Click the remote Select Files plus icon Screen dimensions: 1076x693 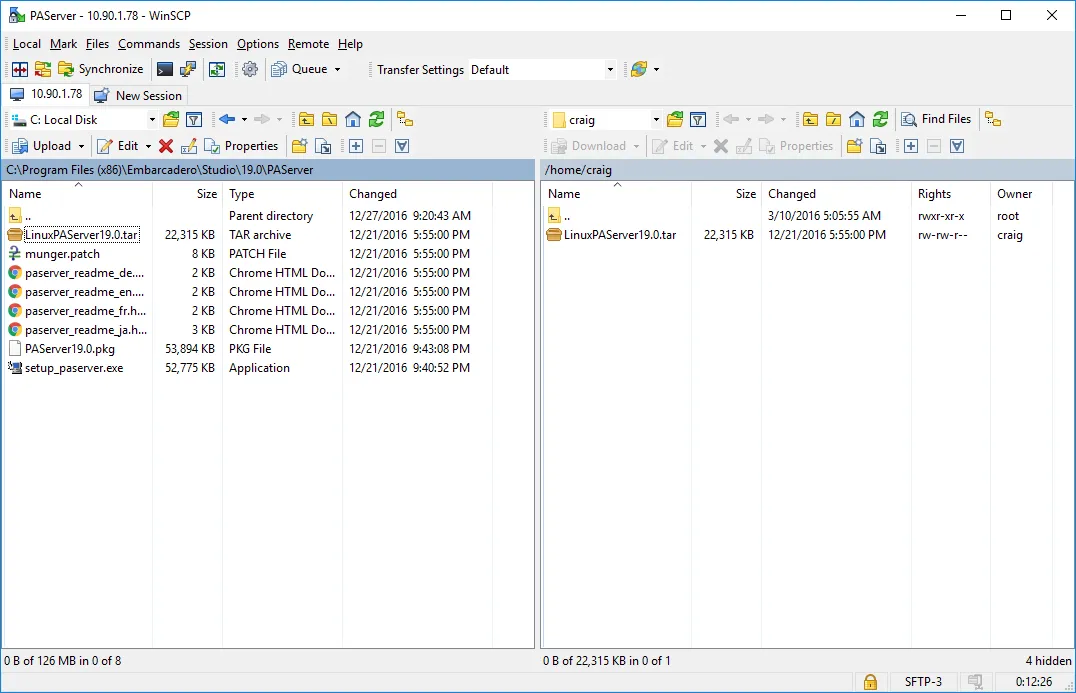[x=911, y=146]
